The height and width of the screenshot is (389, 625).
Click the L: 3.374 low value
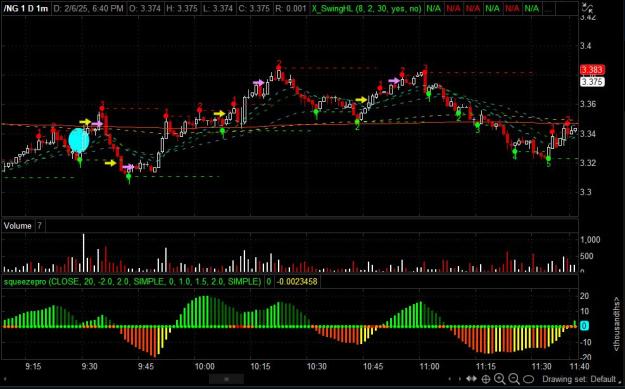(217, 8)
